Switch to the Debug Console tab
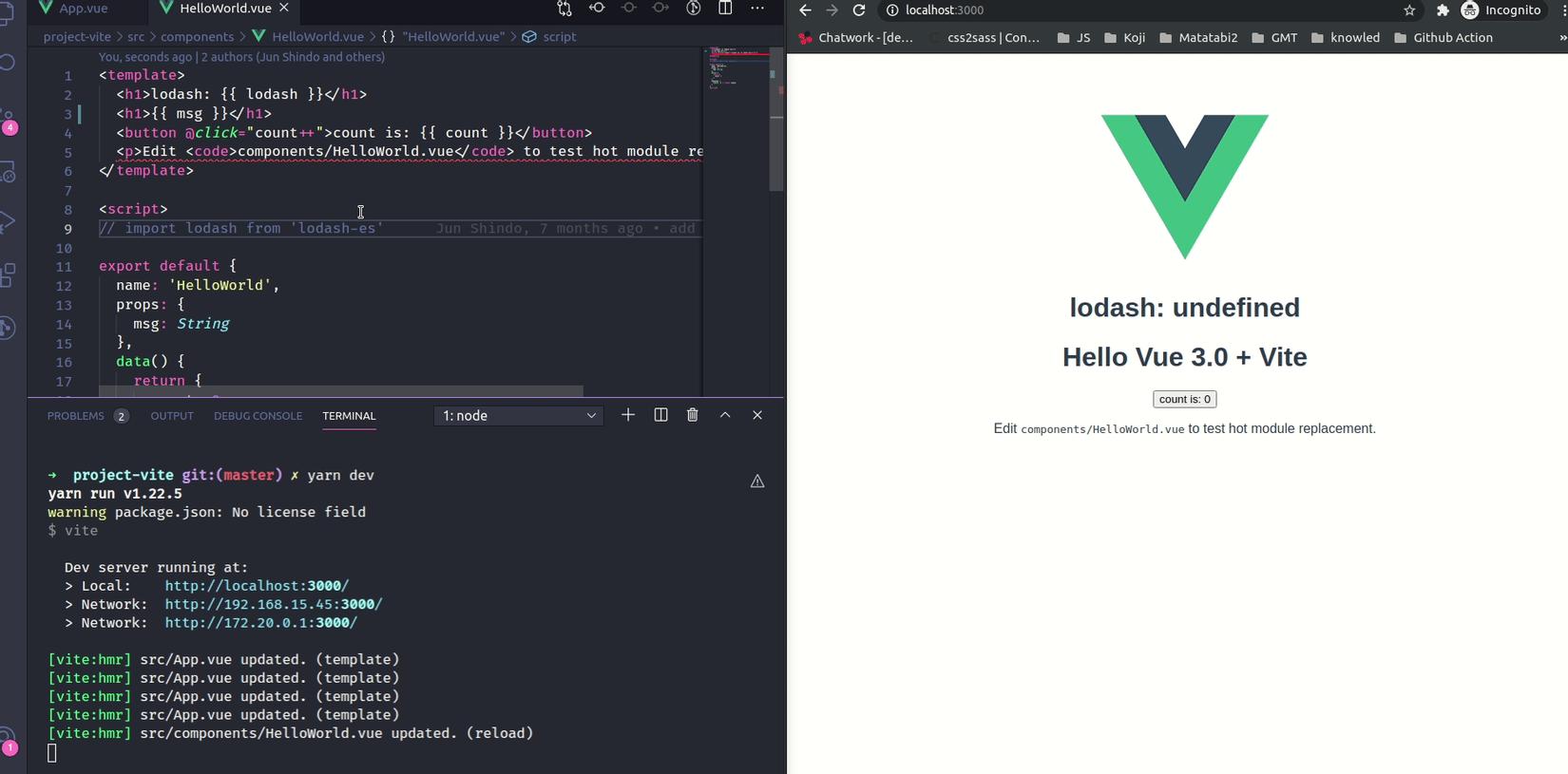The image size is (1568, 774). (258, 416)
